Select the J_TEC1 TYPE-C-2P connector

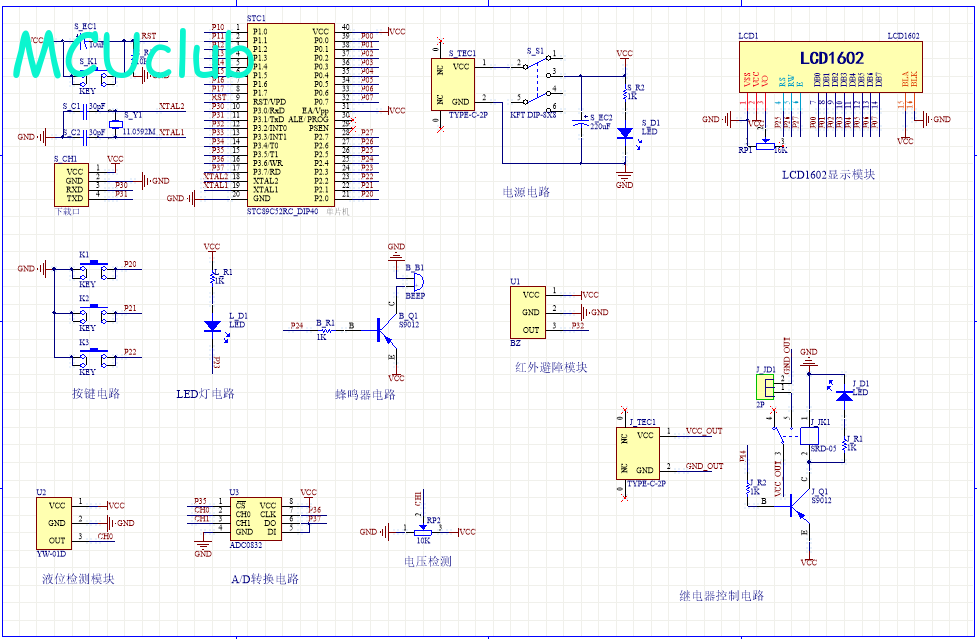pos(641,452)
